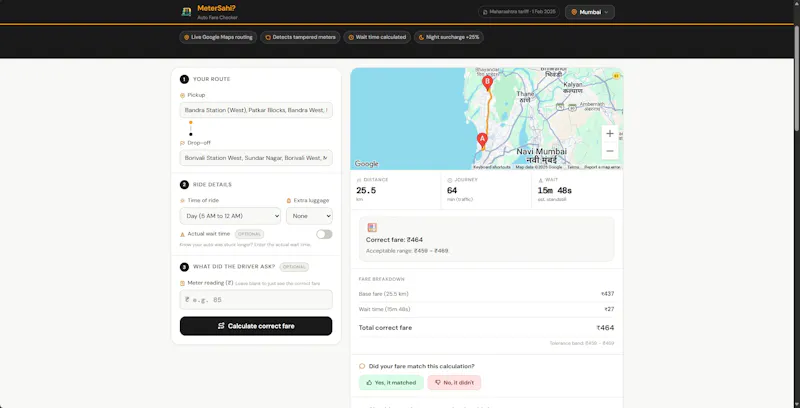Open Keyboard shortcuts on the map
800x408 pixels.
tap(492, 167)
